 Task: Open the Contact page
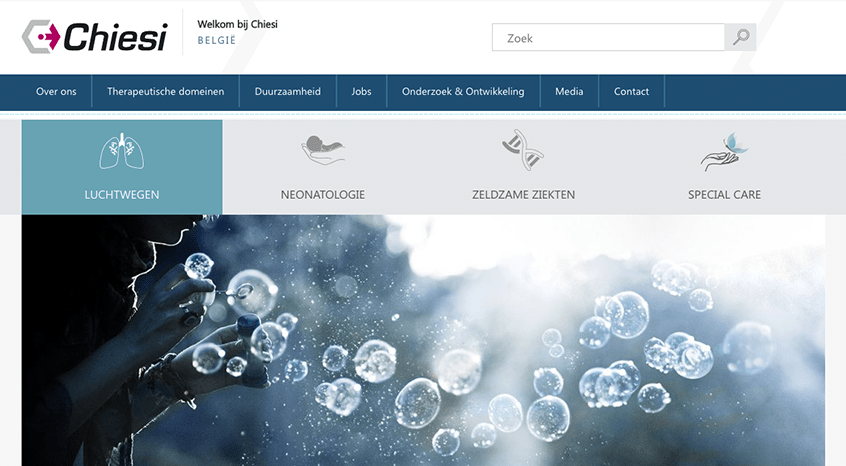coord(631,91)
